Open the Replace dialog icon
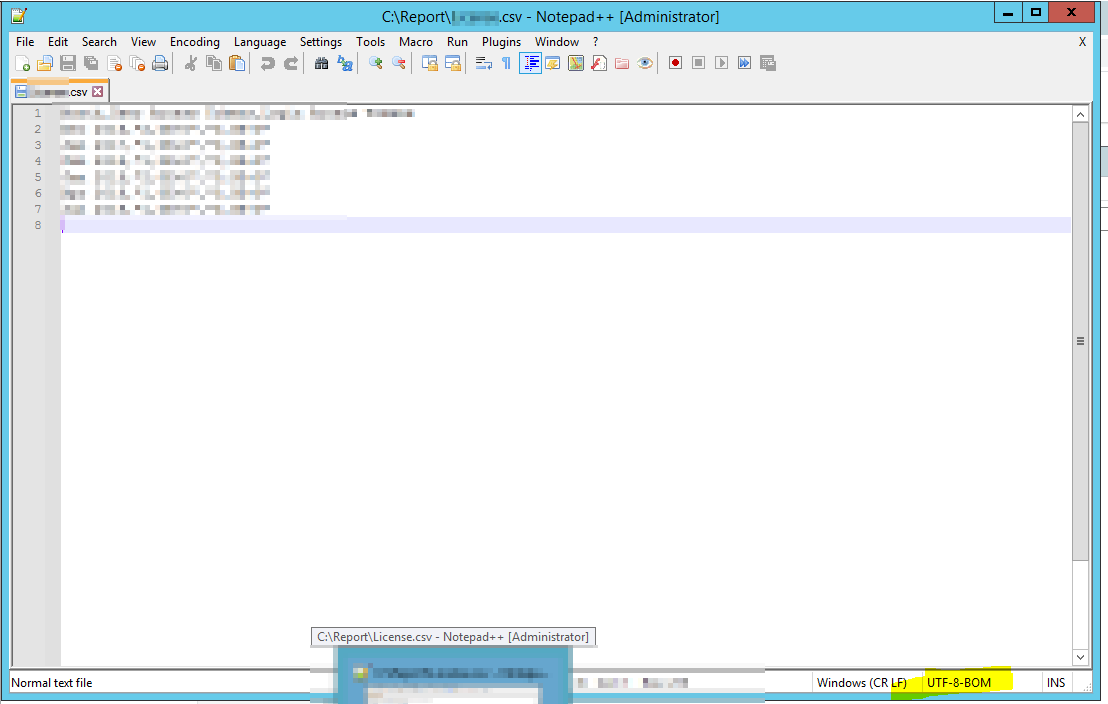The height and width of the screenshot is (704, 1108). tap(344, 64)
